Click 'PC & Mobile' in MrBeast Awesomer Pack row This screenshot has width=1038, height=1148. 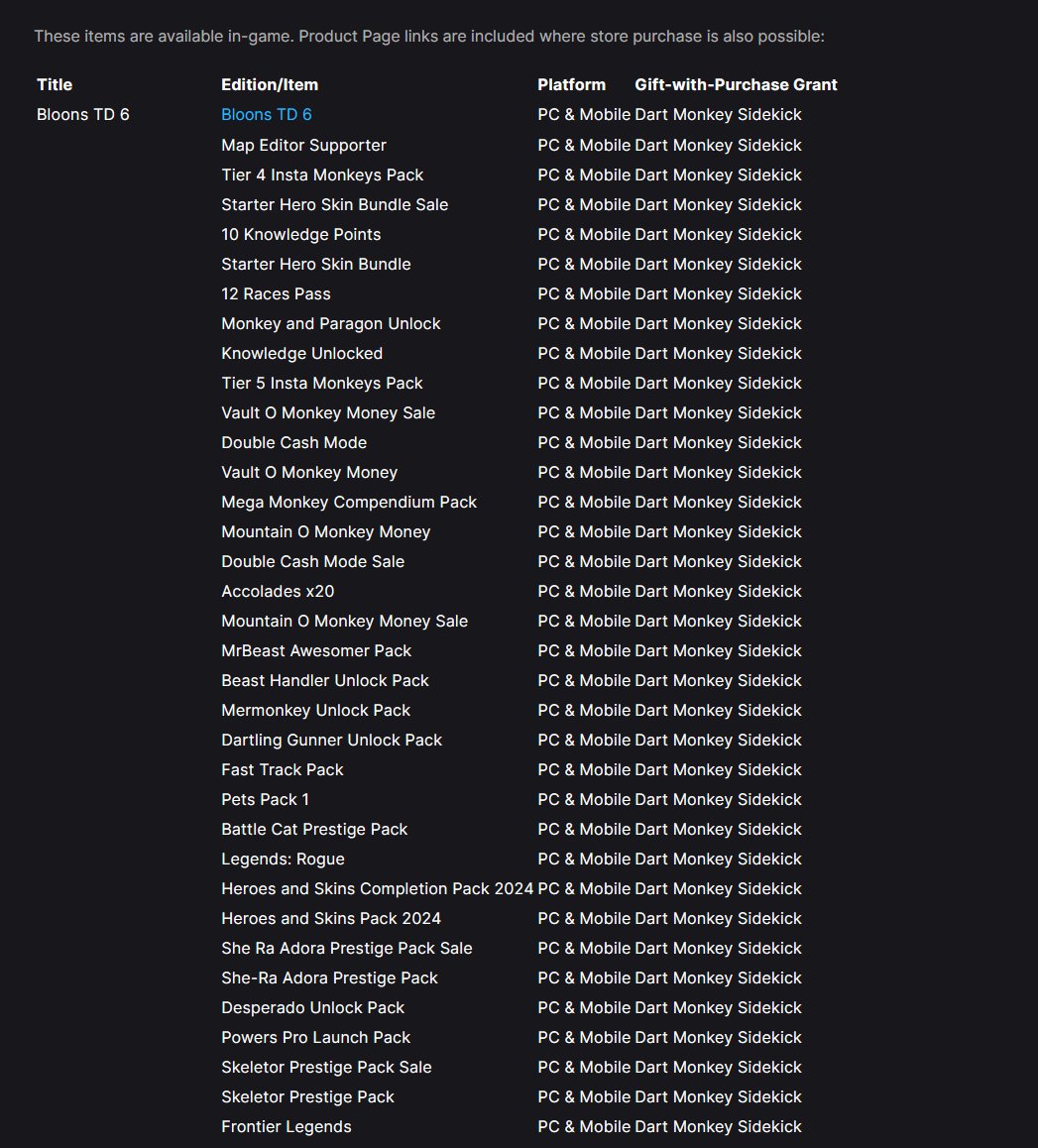583,651
